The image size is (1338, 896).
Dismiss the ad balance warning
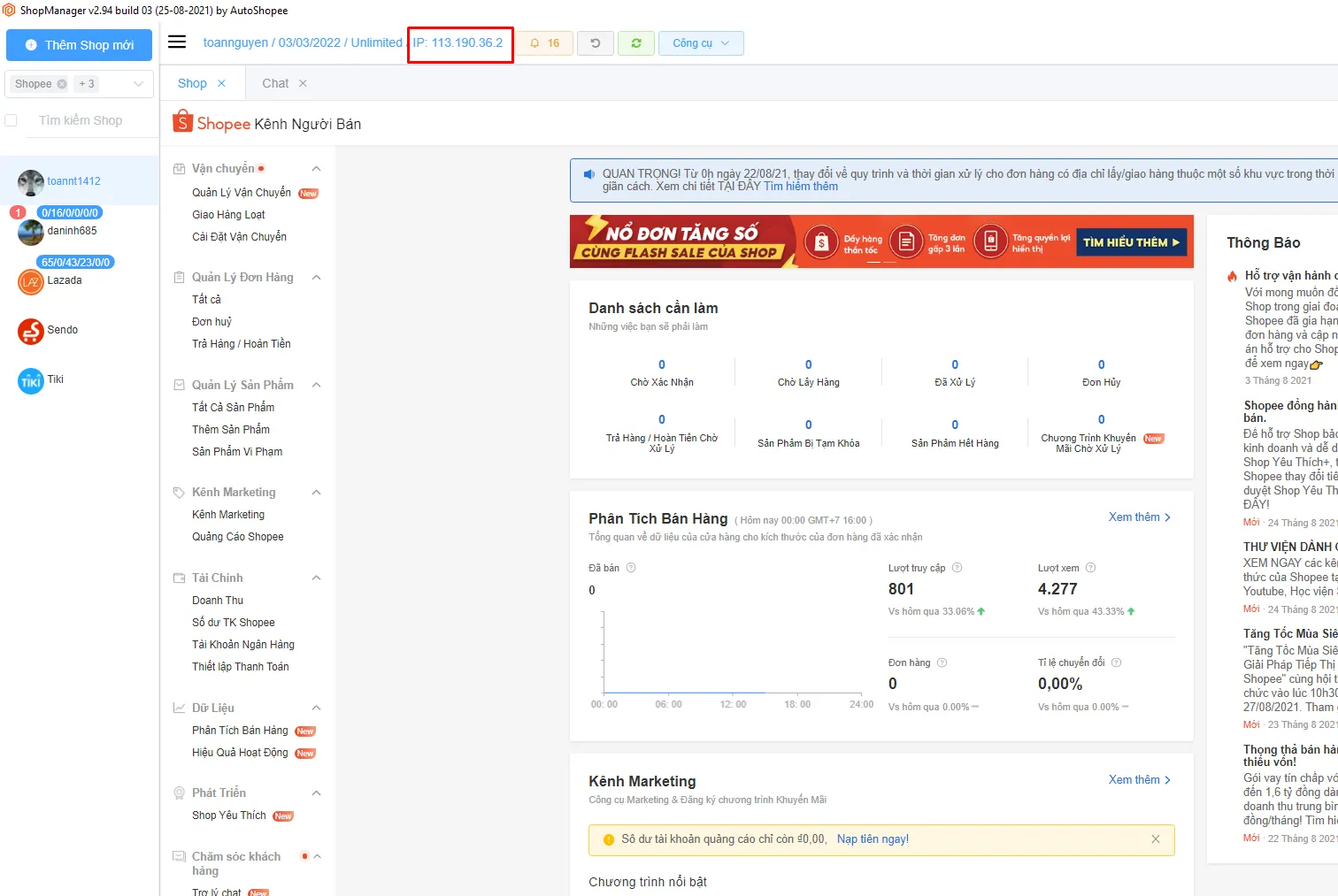pos(1156,839)
